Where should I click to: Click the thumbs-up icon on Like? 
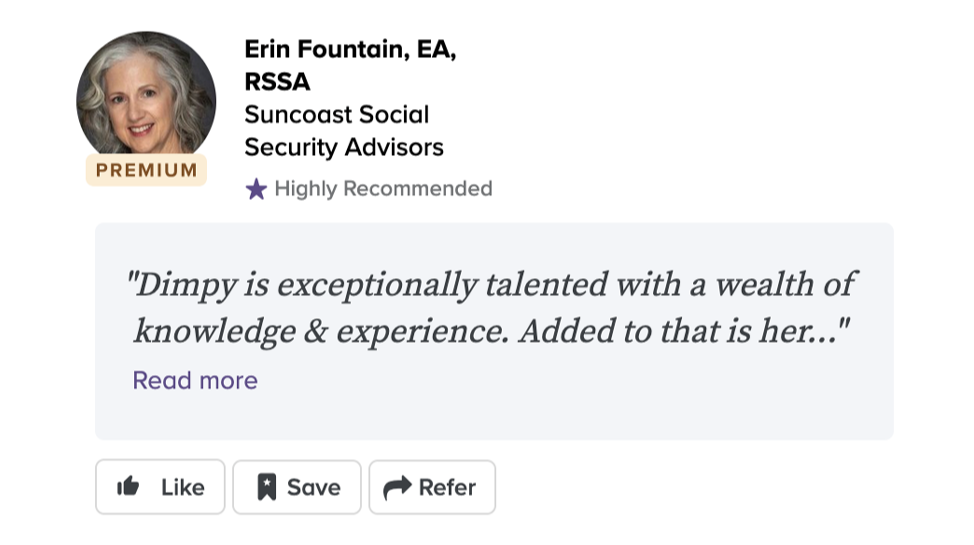coord(128,487)
